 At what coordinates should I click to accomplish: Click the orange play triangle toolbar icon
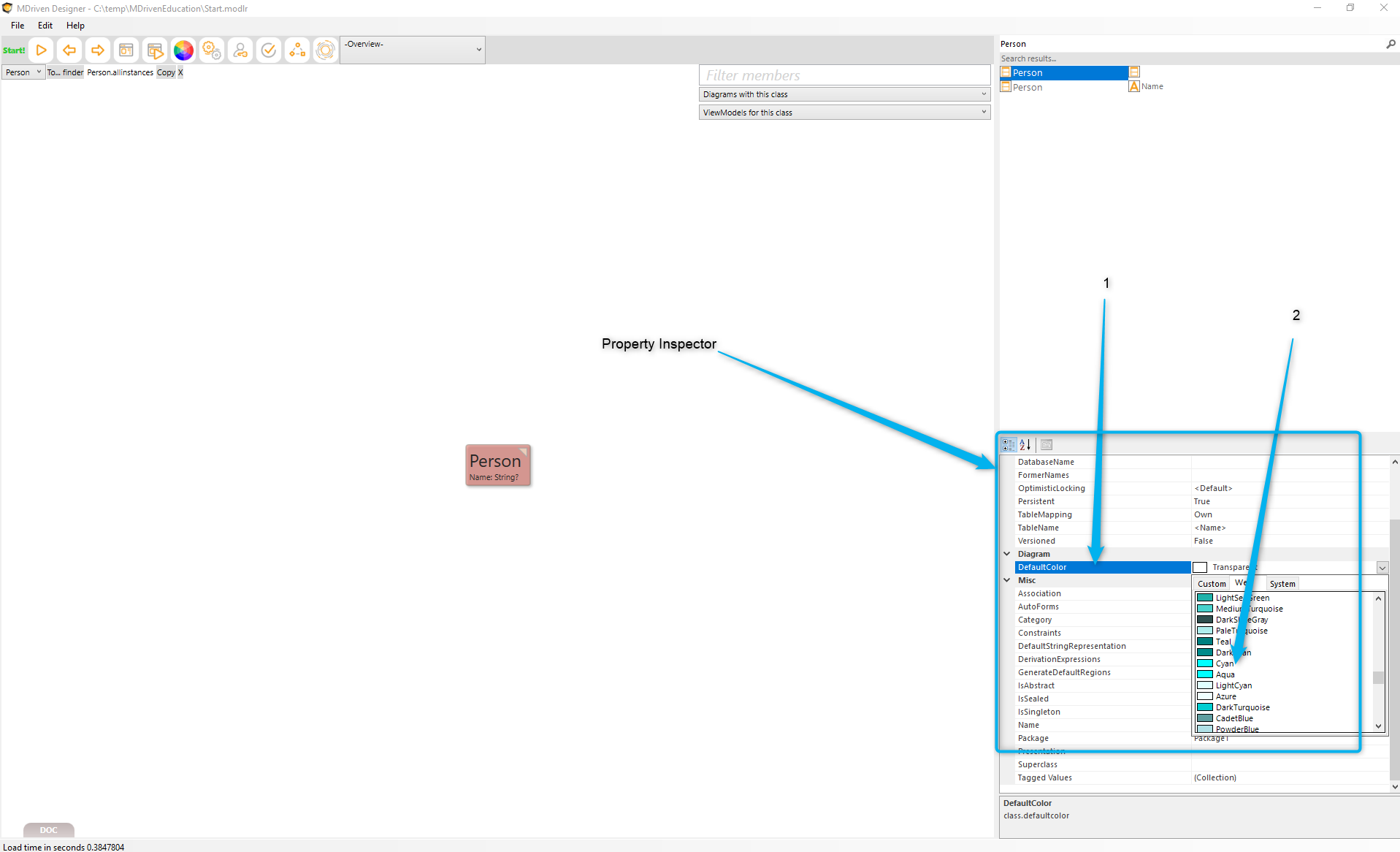[x=42, y=50]
